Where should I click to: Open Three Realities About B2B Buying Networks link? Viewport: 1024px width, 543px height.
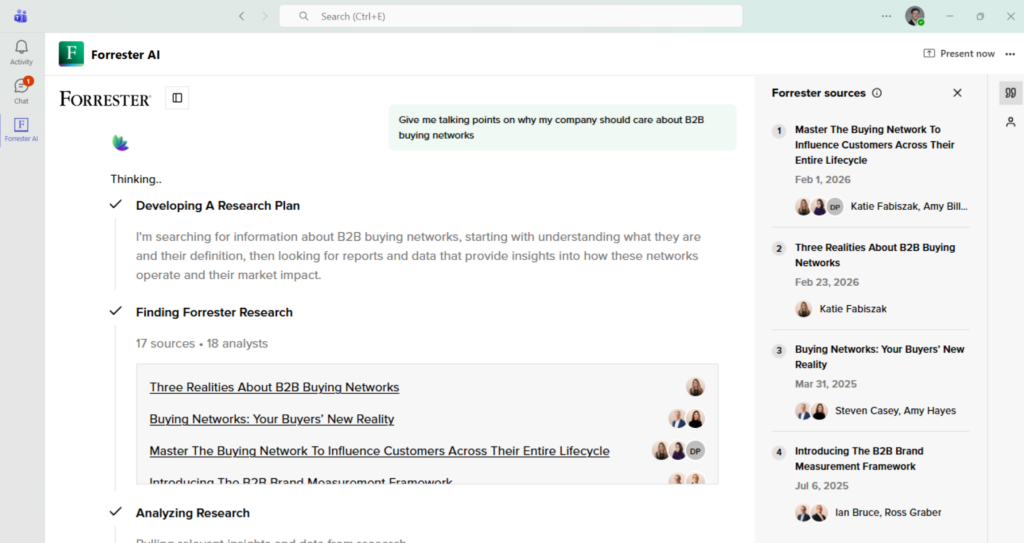point(274,387)
